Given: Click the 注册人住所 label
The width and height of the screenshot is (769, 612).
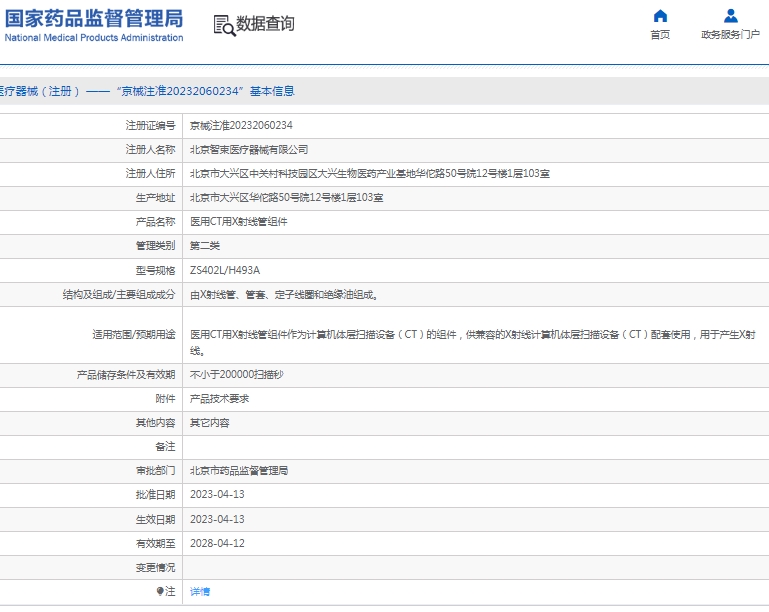Looking at the screenshot, I should pyautogui.click(x=150, y=174).
